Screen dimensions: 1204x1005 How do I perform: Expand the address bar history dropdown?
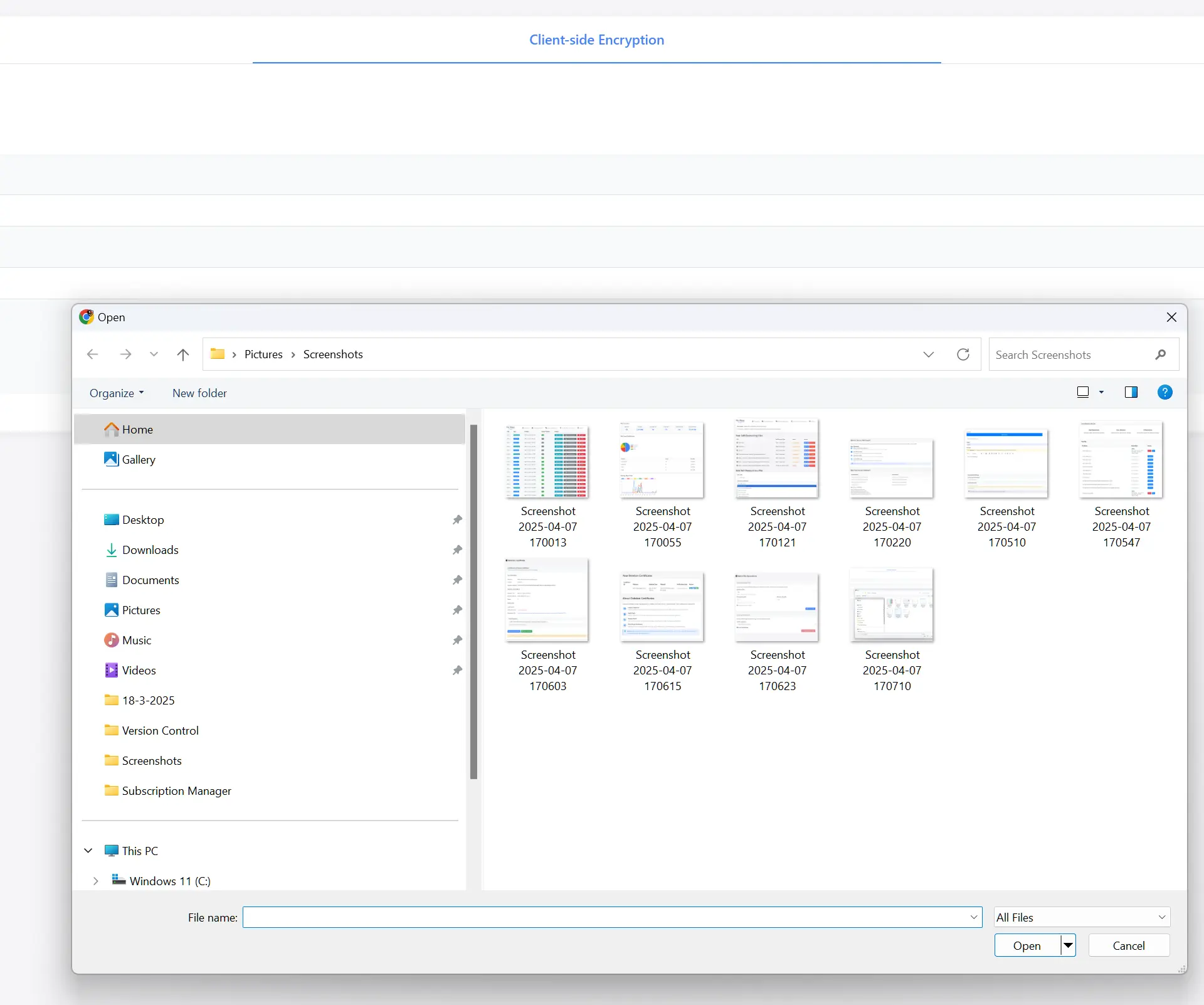929,354
